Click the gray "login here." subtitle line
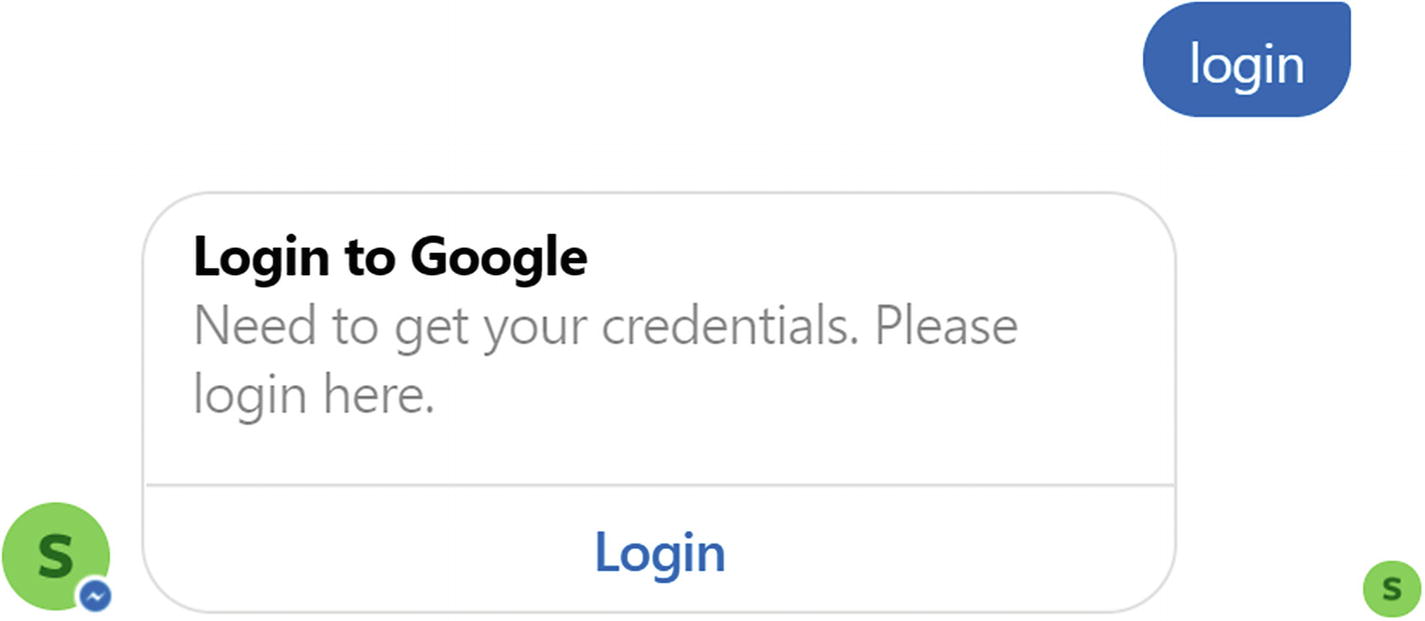This screenshot has height=621, width=1425. 314,394
